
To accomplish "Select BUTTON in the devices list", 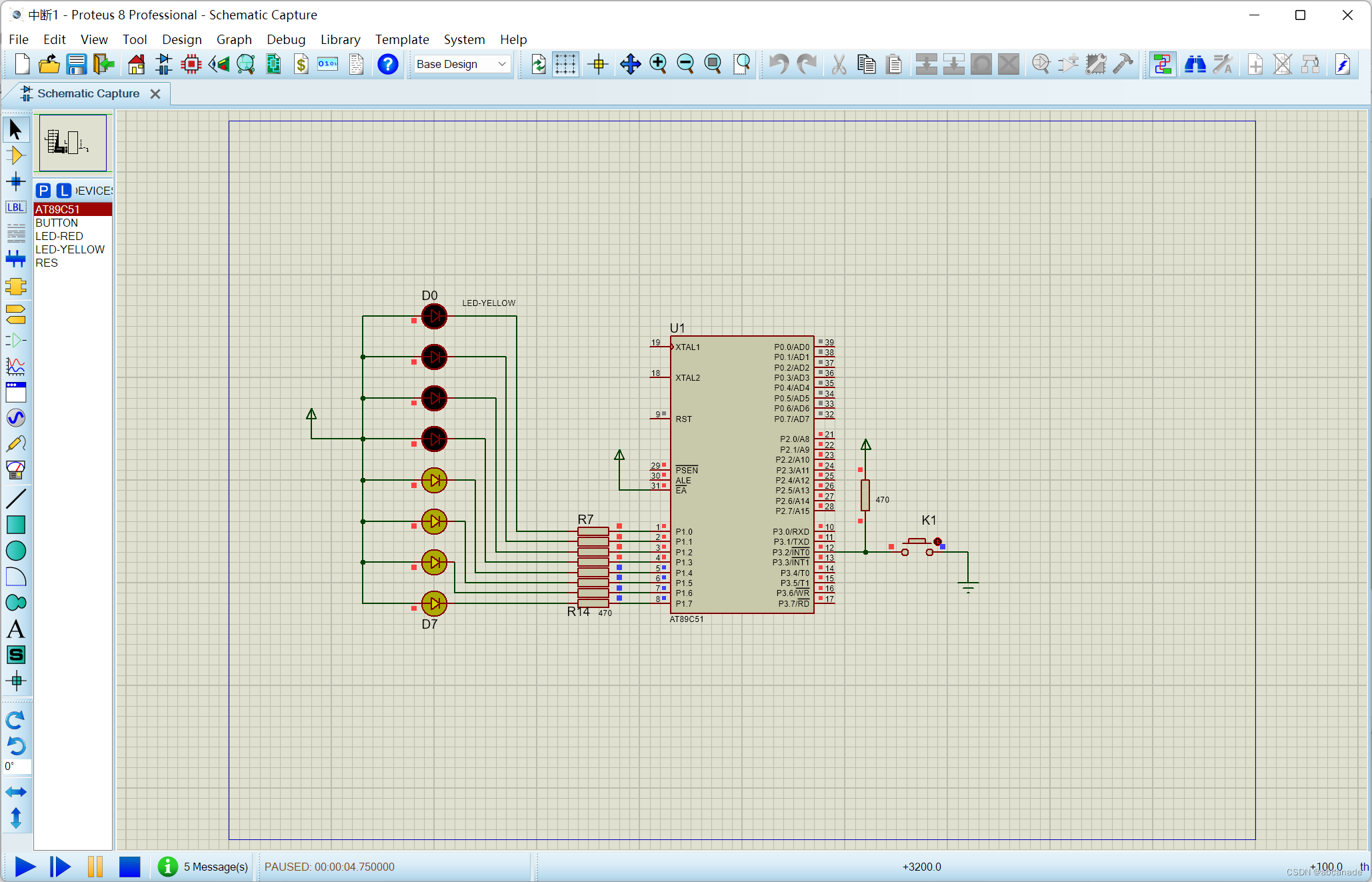I will (x=73, y=223).
